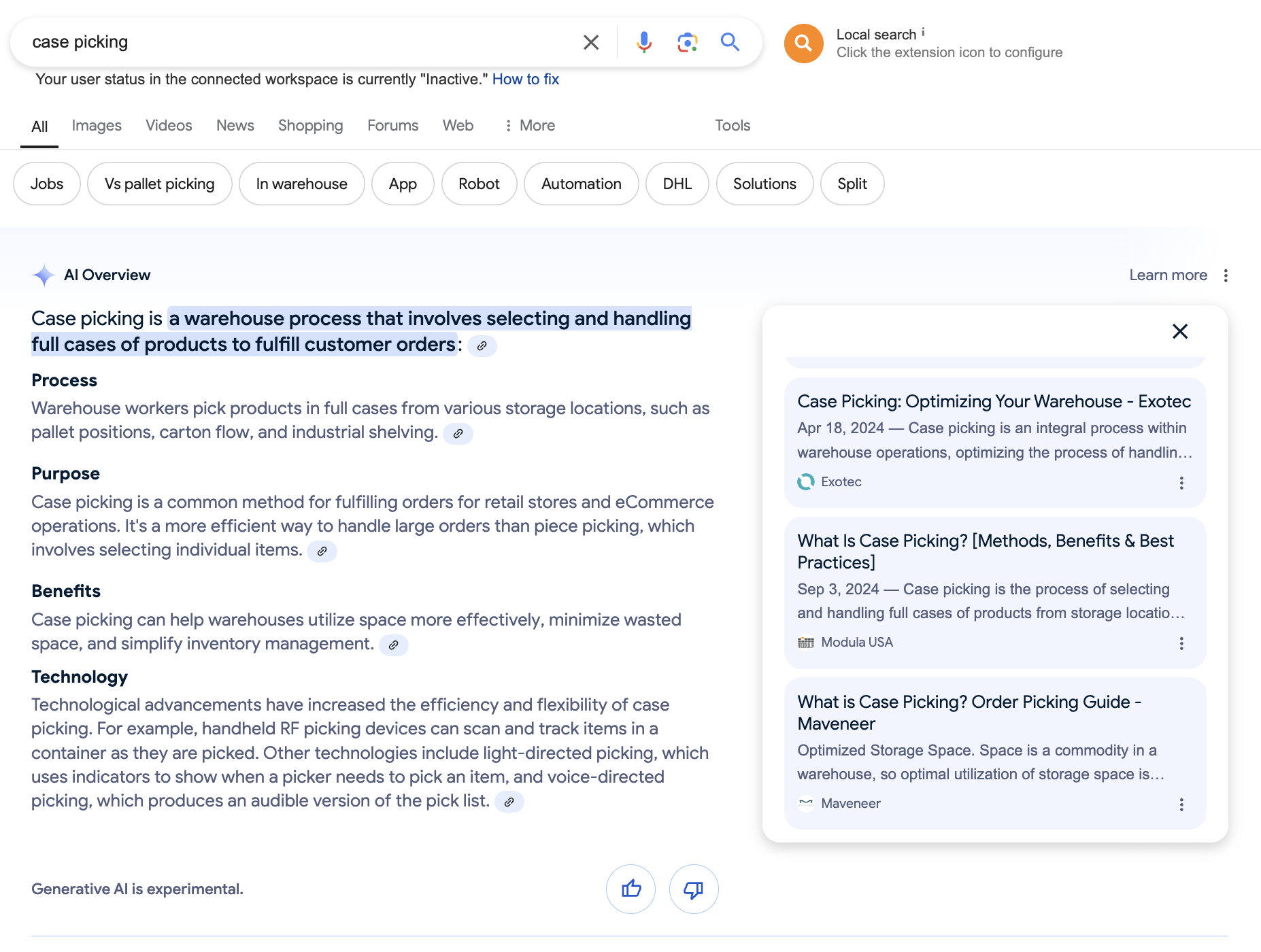Click the orange Local search extension icon
Viewport: 1261px width, 952px height.
(x=803, y=44)
